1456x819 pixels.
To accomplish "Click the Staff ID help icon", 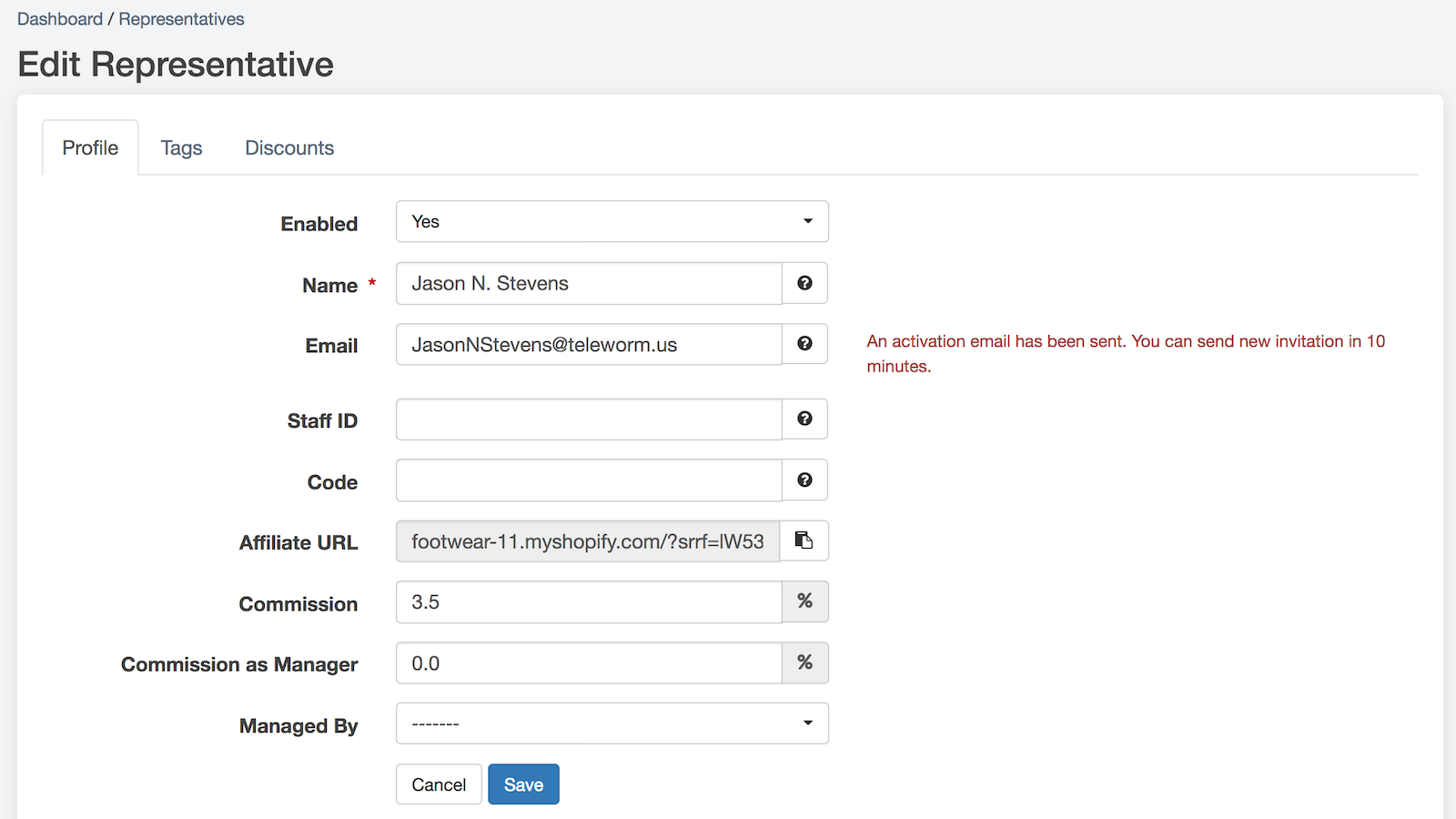I will 804,419.
